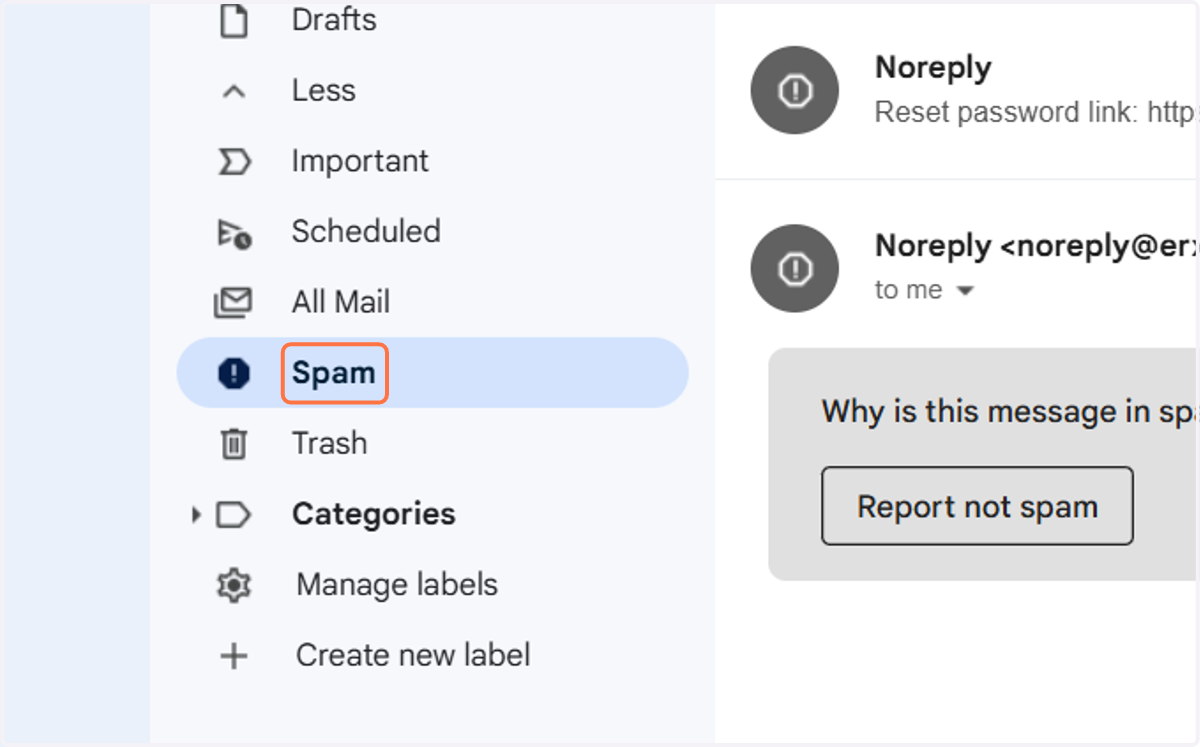Image resolution: width=1200 pixels, height=747 pixels.
Task: Open the Manage labels link
Action: tap(397, 584)
